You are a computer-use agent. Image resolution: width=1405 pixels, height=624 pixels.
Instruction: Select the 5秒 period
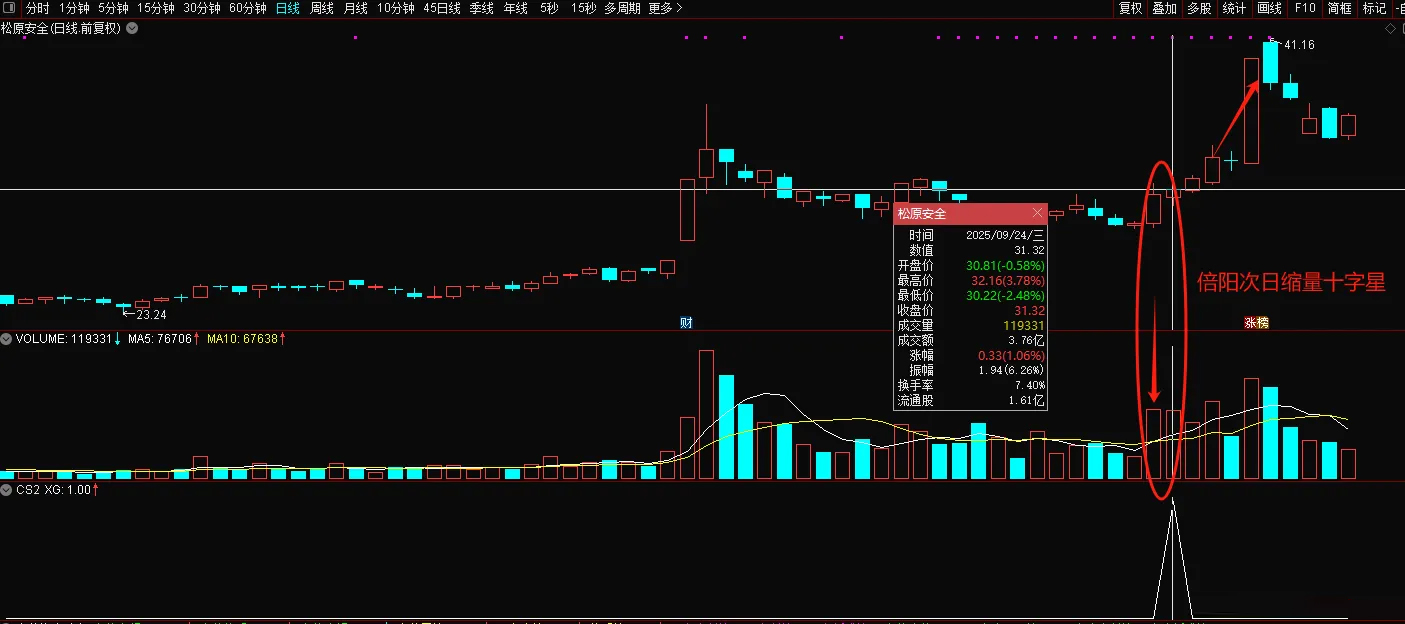point(550,8)
